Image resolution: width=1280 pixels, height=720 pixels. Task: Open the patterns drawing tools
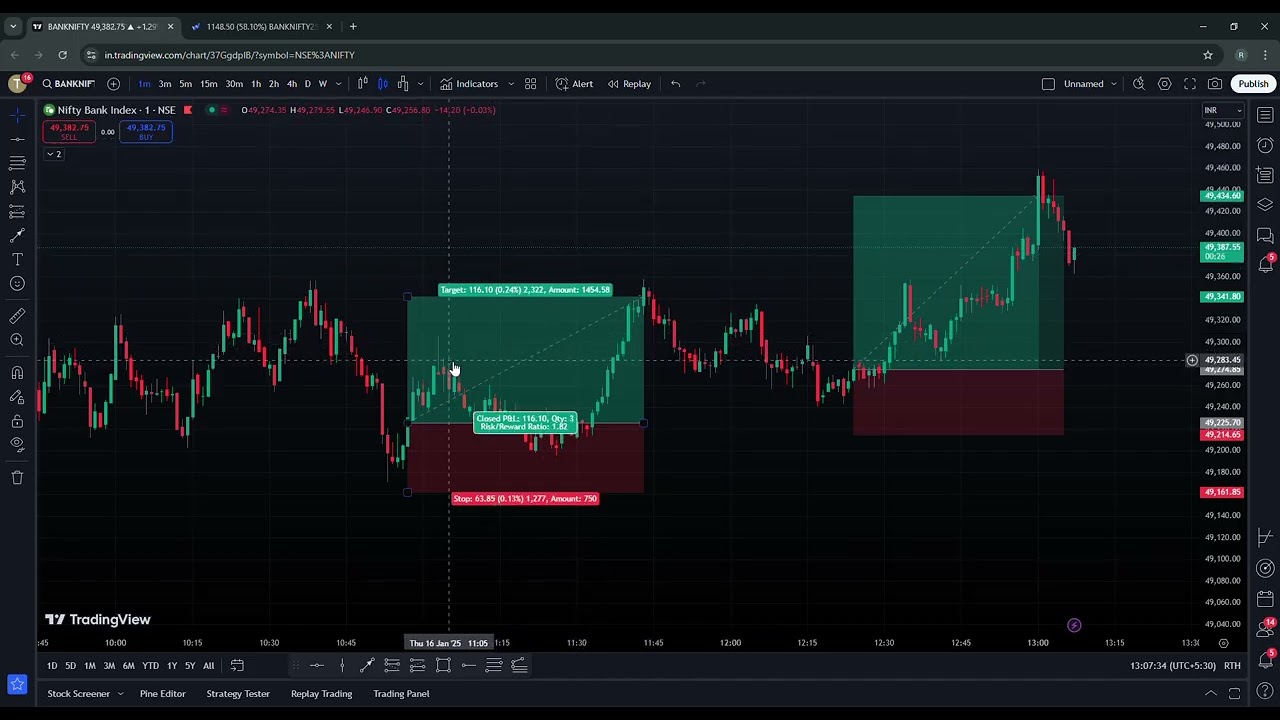(17, 187)
